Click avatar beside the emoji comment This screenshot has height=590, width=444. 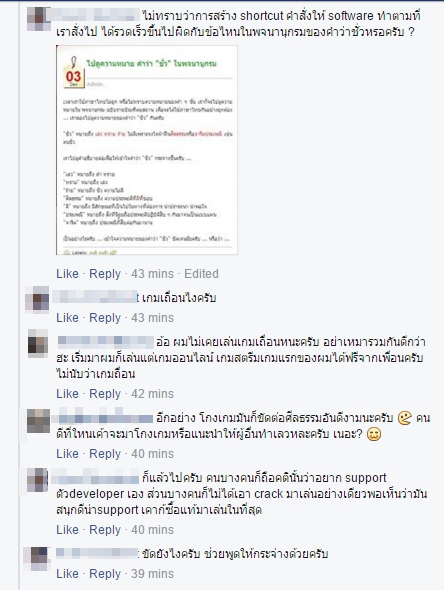click(x=38, y=421)
